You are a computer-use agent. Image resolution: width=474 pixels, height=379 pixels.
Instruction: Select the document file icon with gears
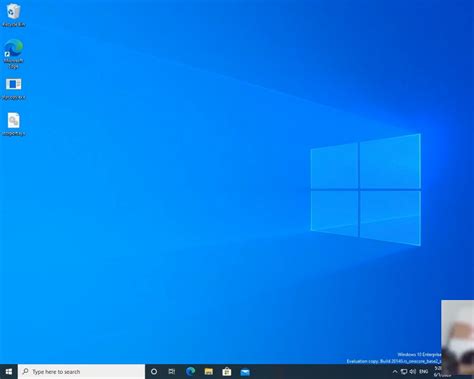coord(13,124)
